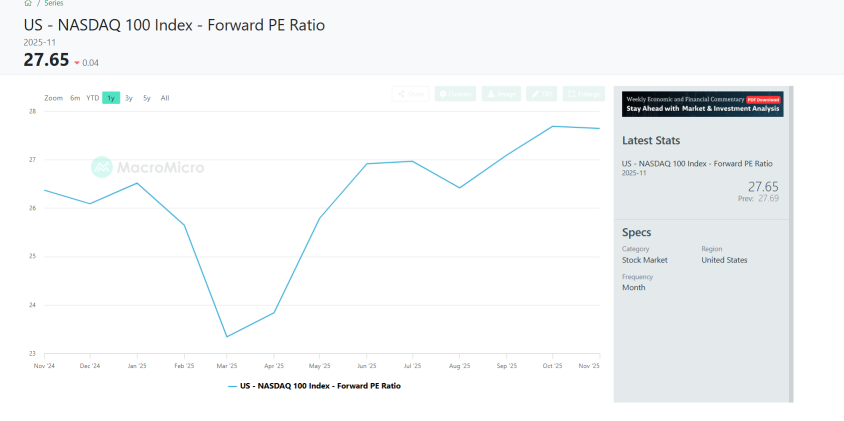This screenshot has height=421, width=844.
Task: Set zoom range to 5y
Action: [x=147, y=98]
